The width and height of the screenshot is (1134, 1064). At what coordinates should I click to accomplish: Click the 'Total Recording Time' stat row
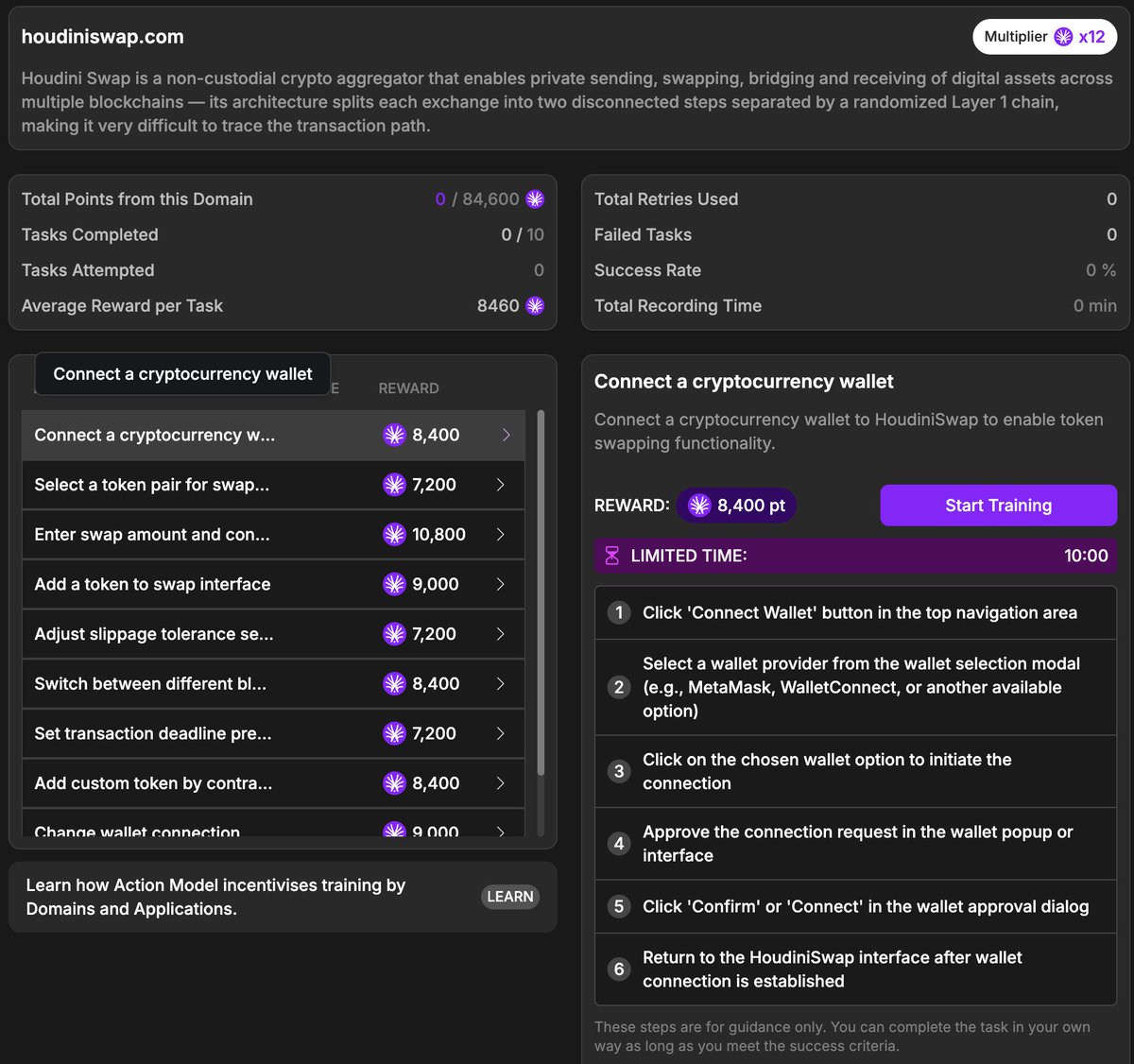(x=855, y=306)
